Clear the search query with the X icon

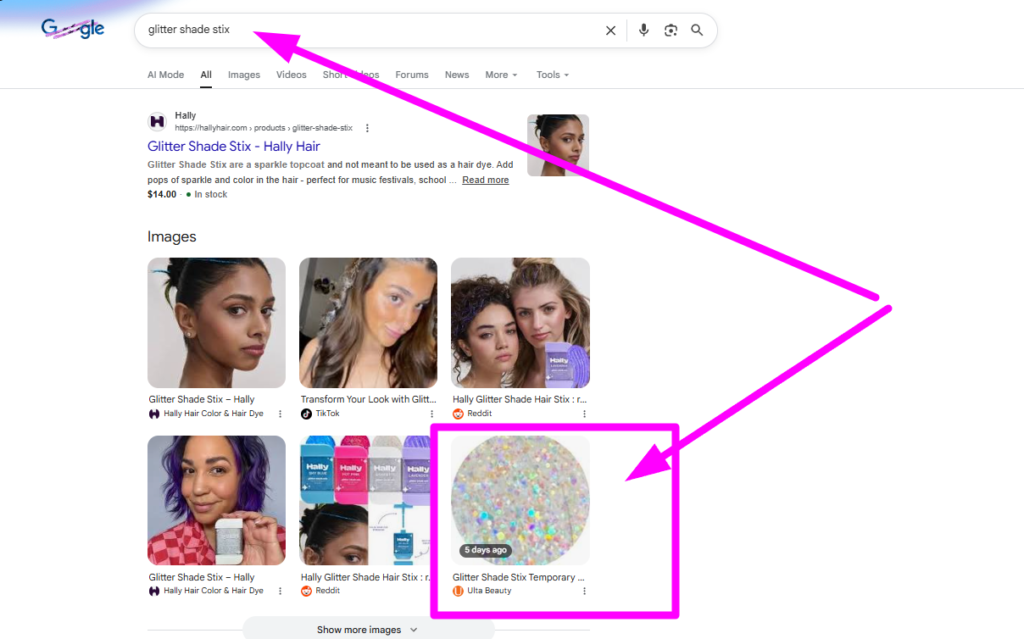610,30
